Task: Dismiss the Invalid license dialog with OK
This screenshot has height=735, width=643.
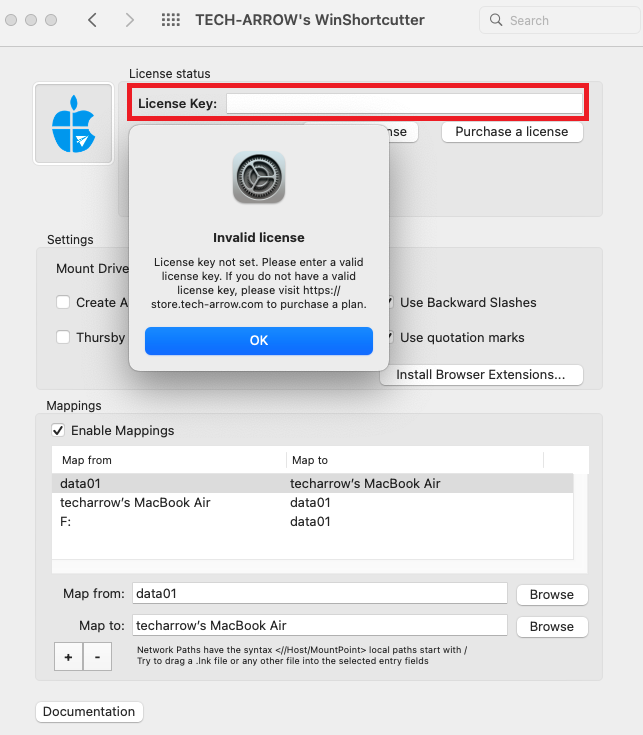Action: [259, 340]
